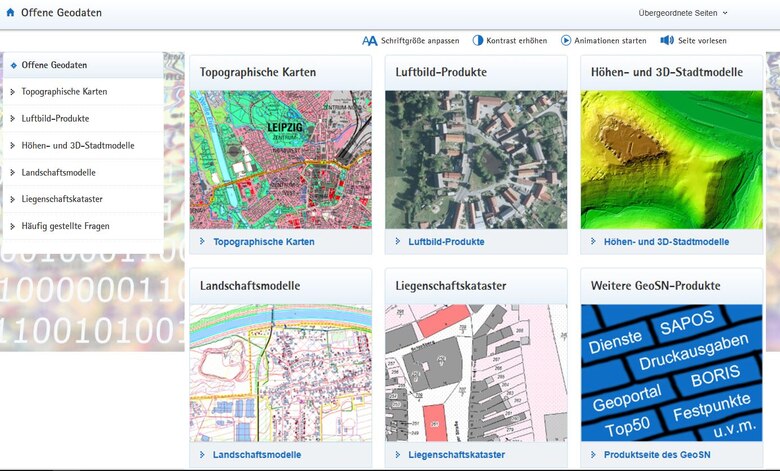Screen dimensions: 780x471
Task: Click arrow icon before Luftbild-Produkte card link
Action: tap(397, 241)
